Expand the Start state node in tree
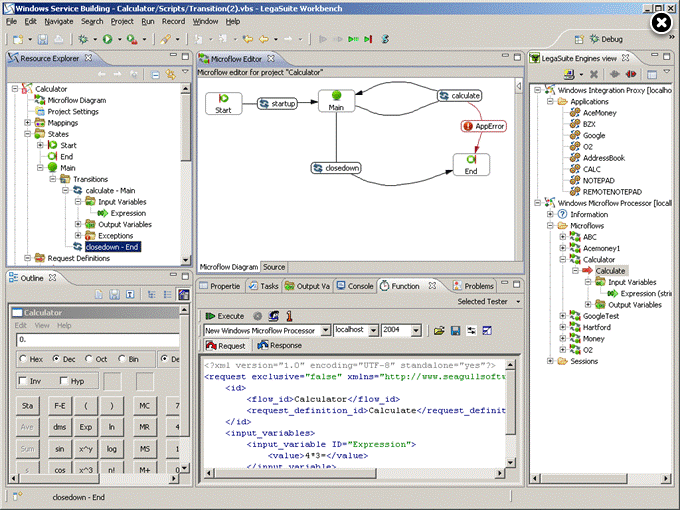 tap(40, 145)
